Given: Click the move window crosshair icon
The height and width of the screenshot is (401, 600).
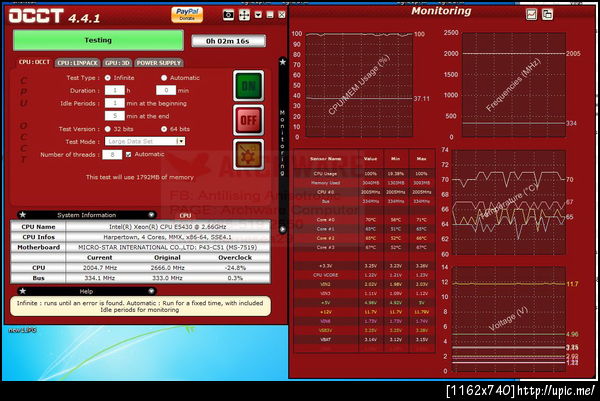Looking at the screenshot, I should [x=244, y=15].
